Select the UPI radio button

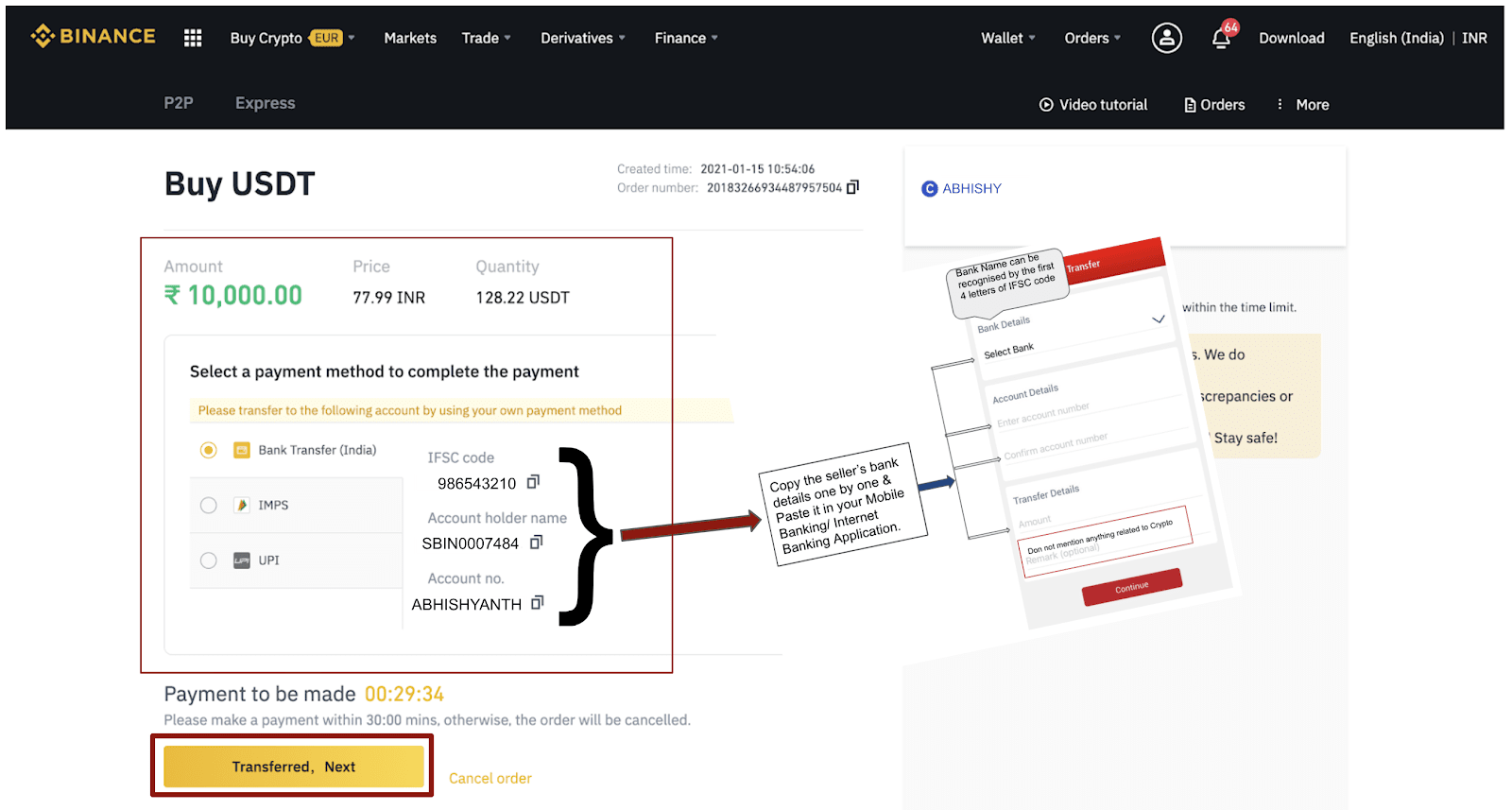pos(209,560)
